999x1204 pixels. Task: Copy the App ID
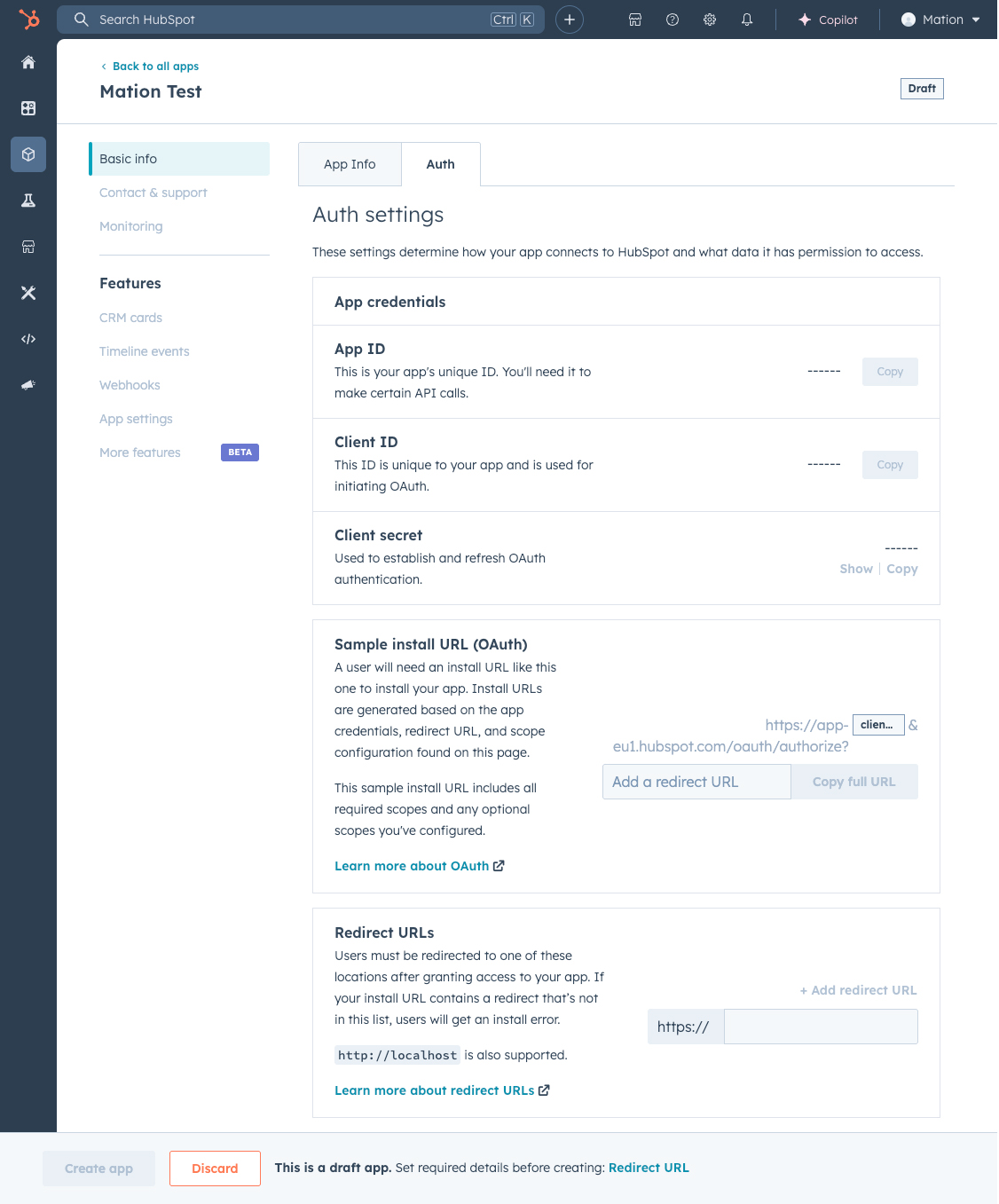890,372
